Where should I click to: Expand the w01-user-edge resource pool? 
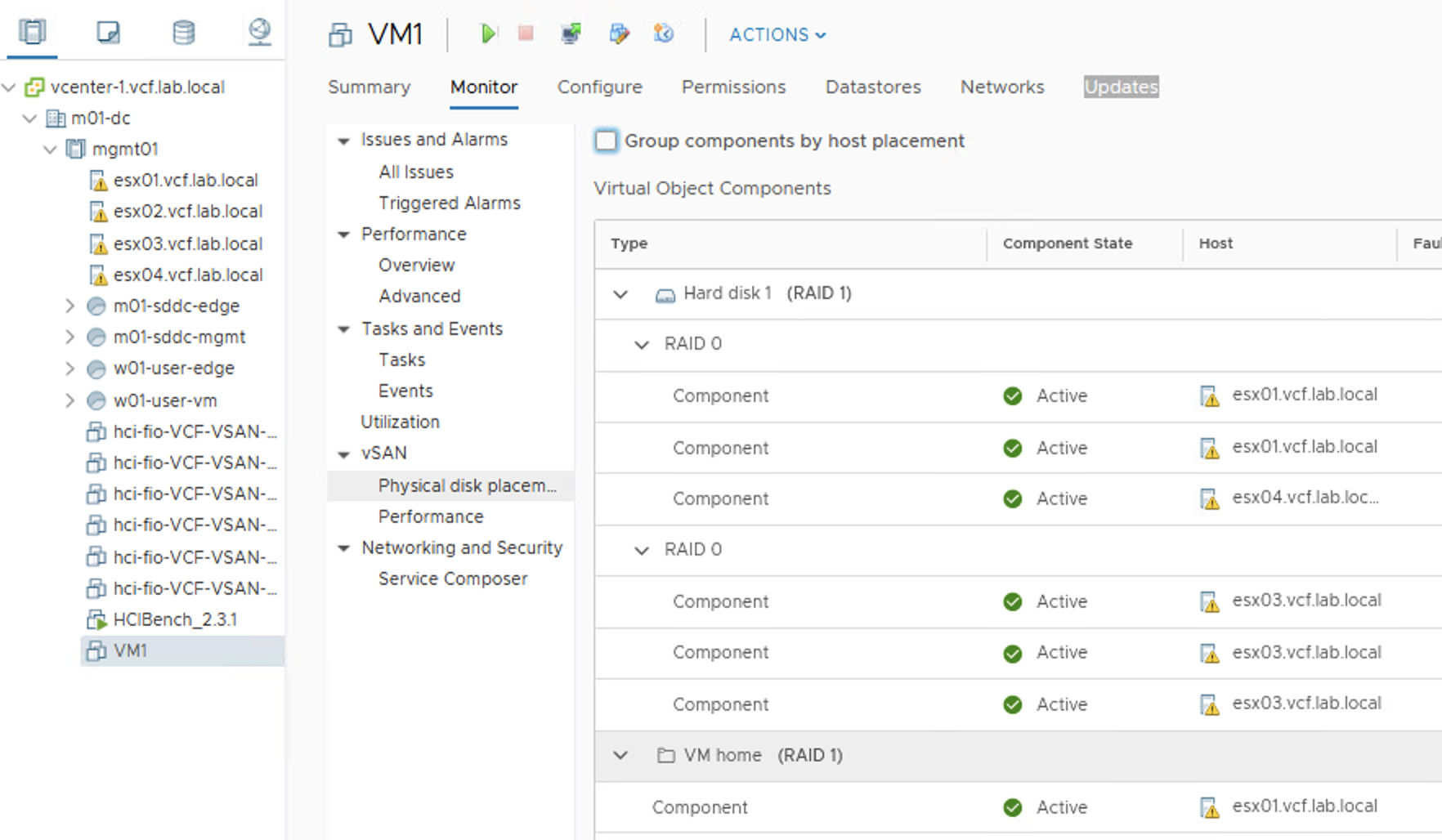click(x=70, y=369)
